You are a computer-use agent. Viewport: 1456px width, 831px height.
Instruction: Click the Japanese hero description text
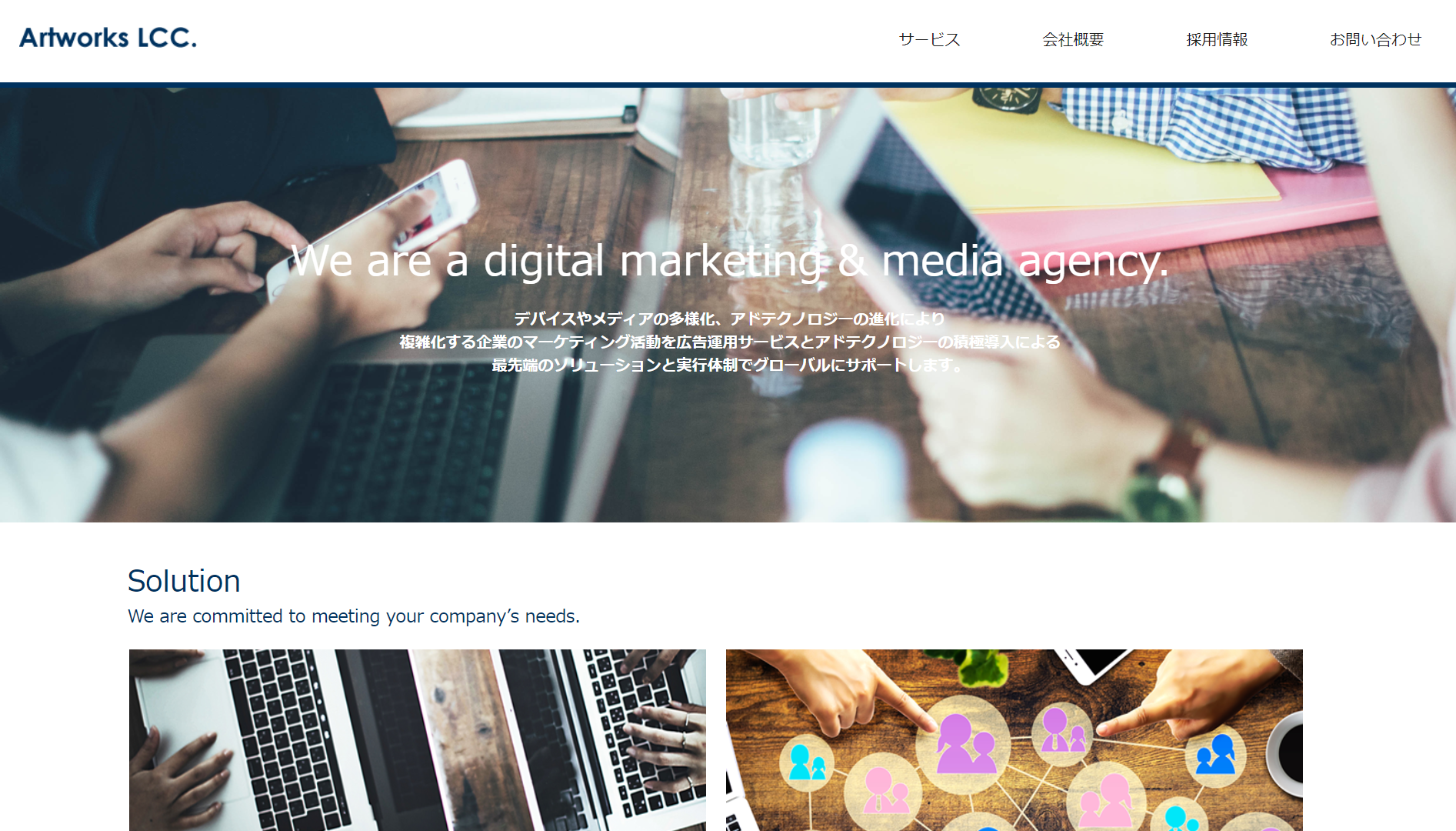coord(729,342)
